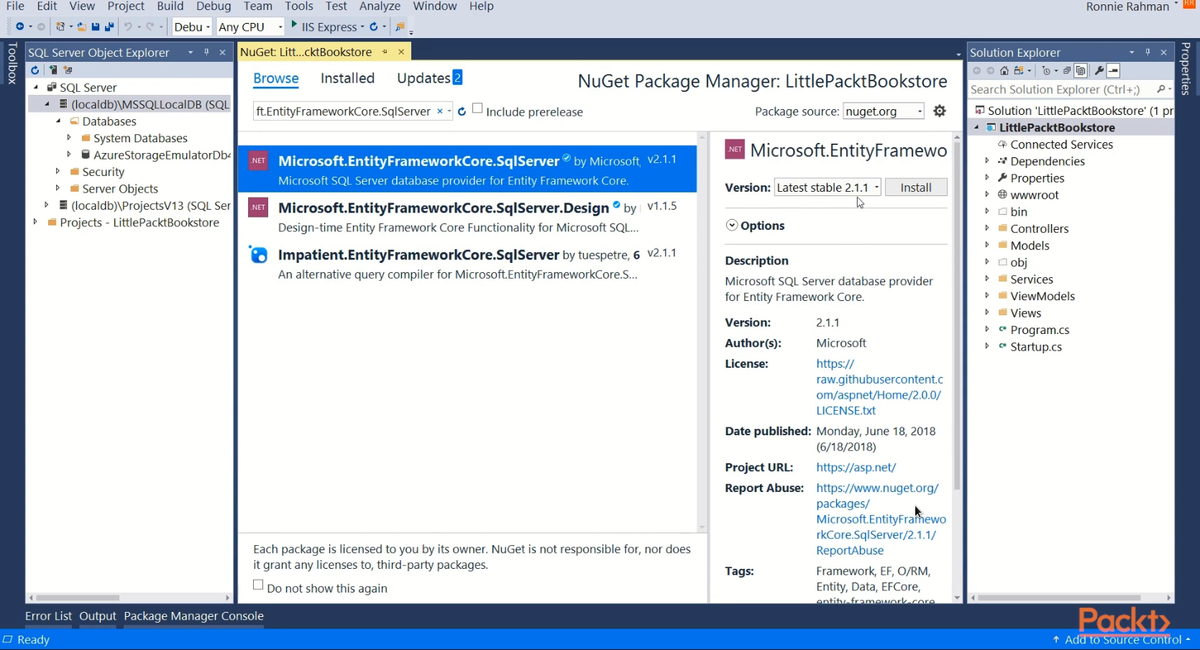Clear the NuGet search box text
Viewport: 1200px width, 650px height.
click(440, 111)
